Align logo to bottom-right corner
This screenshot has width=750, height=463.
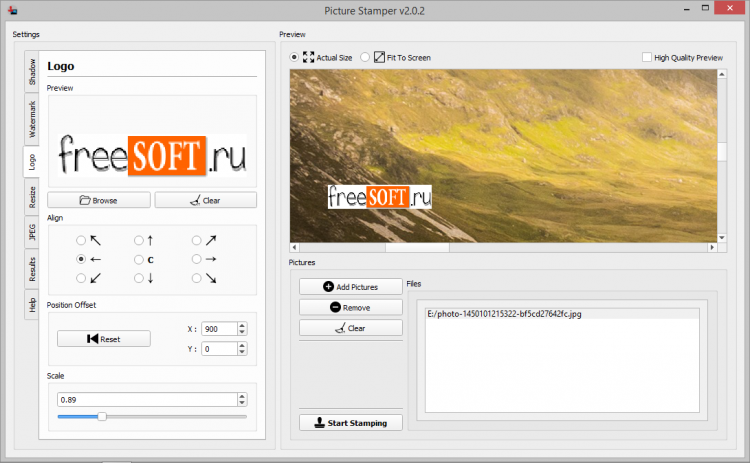tap(197, 278)
